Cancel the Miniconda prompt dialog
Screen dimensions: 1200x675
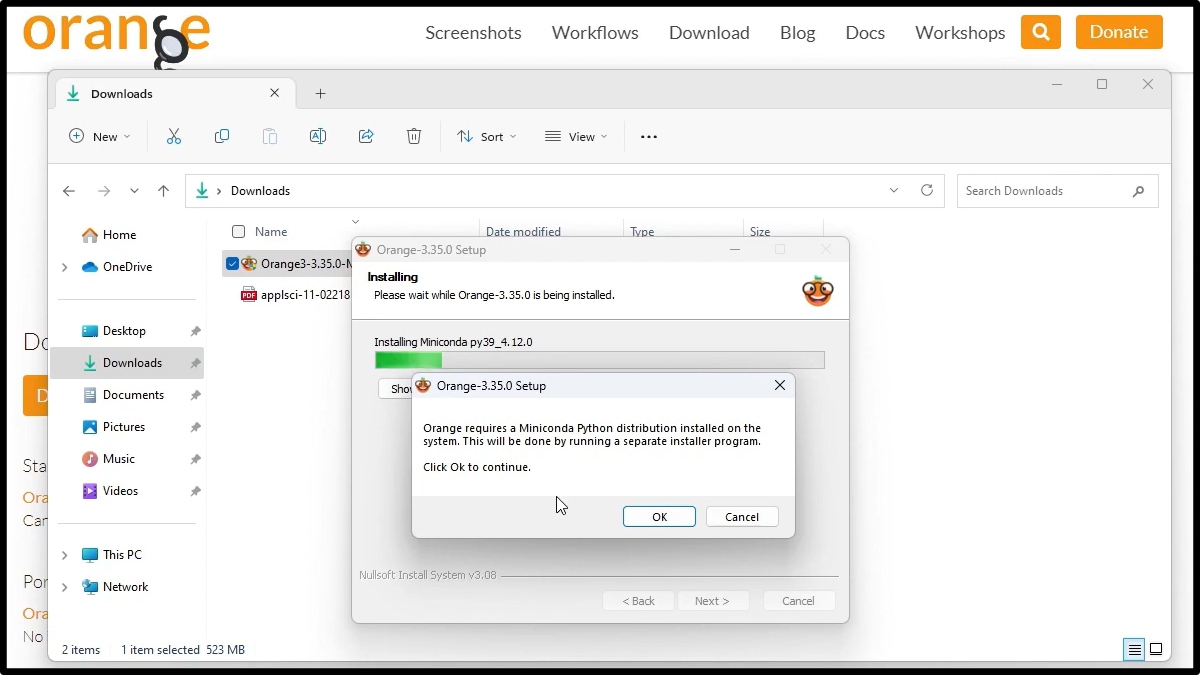[x=742, y=517]
